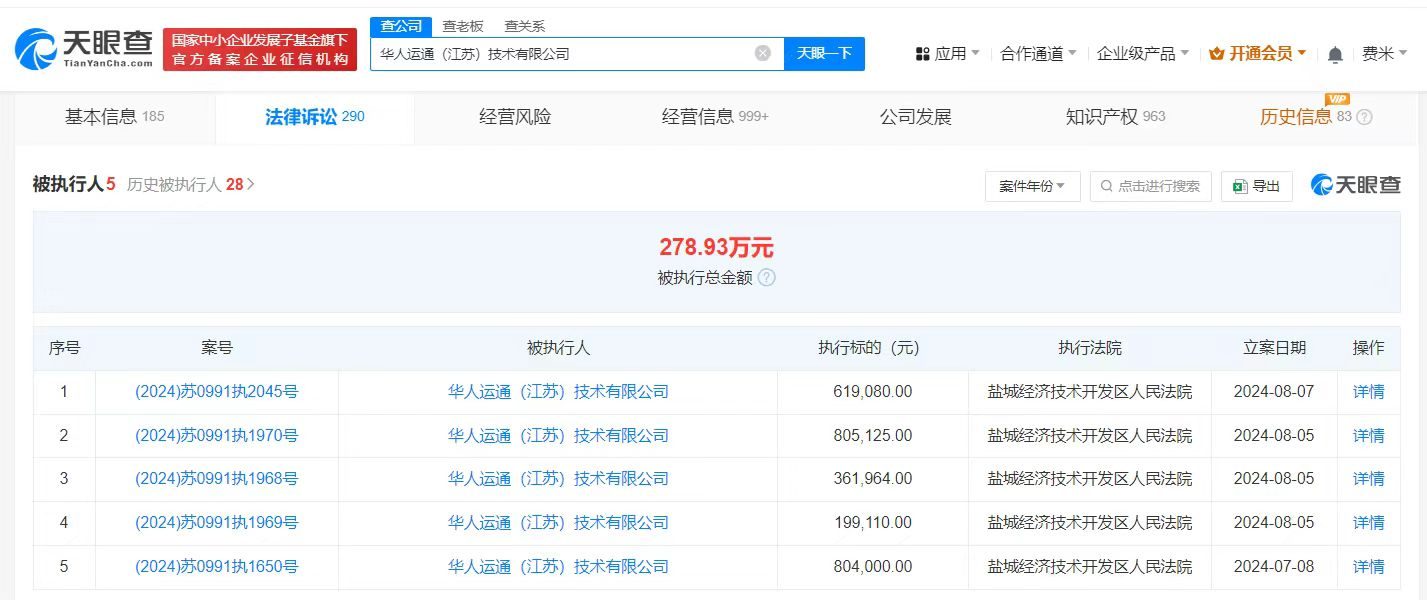This screenshot has height=600, width=1427.
Task: Click the red 国家中小企业发展子基金 badge
Action: [261, 47]
